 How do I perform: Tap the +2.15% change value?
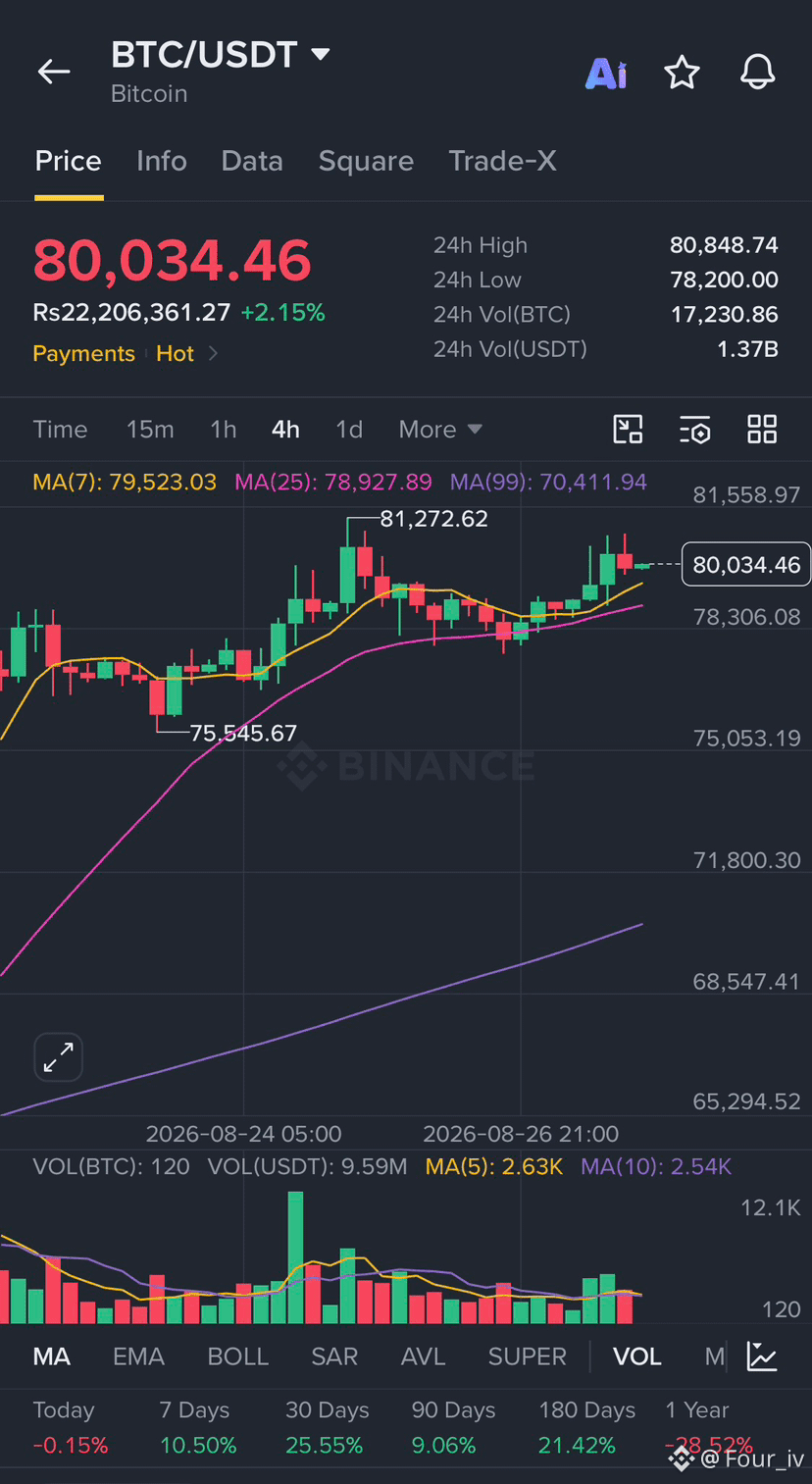click(282, 313)
